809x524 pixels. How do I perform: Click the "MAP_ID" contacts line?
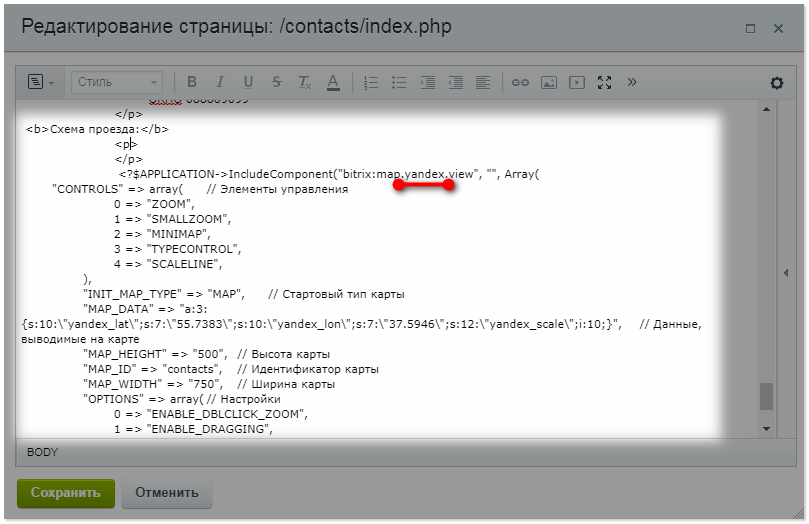click(231, 369)
